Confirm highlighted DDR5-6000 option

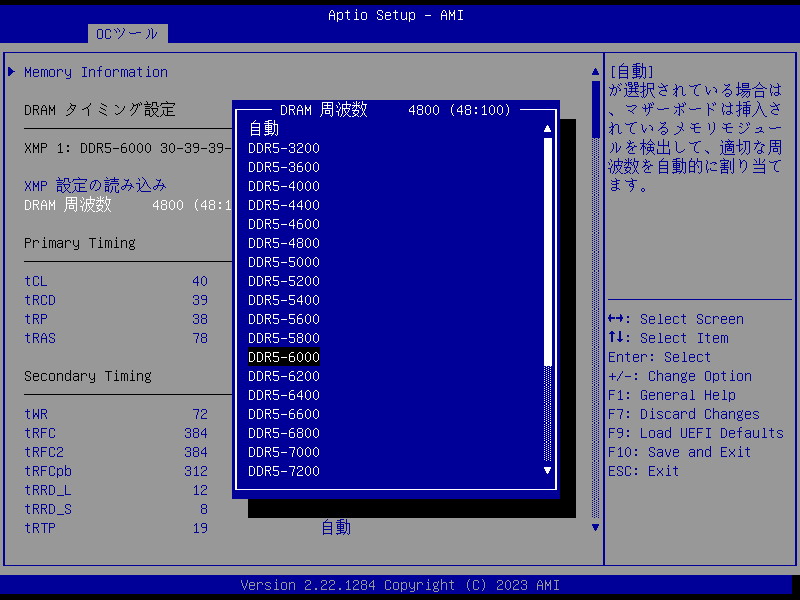click(284, 357)
